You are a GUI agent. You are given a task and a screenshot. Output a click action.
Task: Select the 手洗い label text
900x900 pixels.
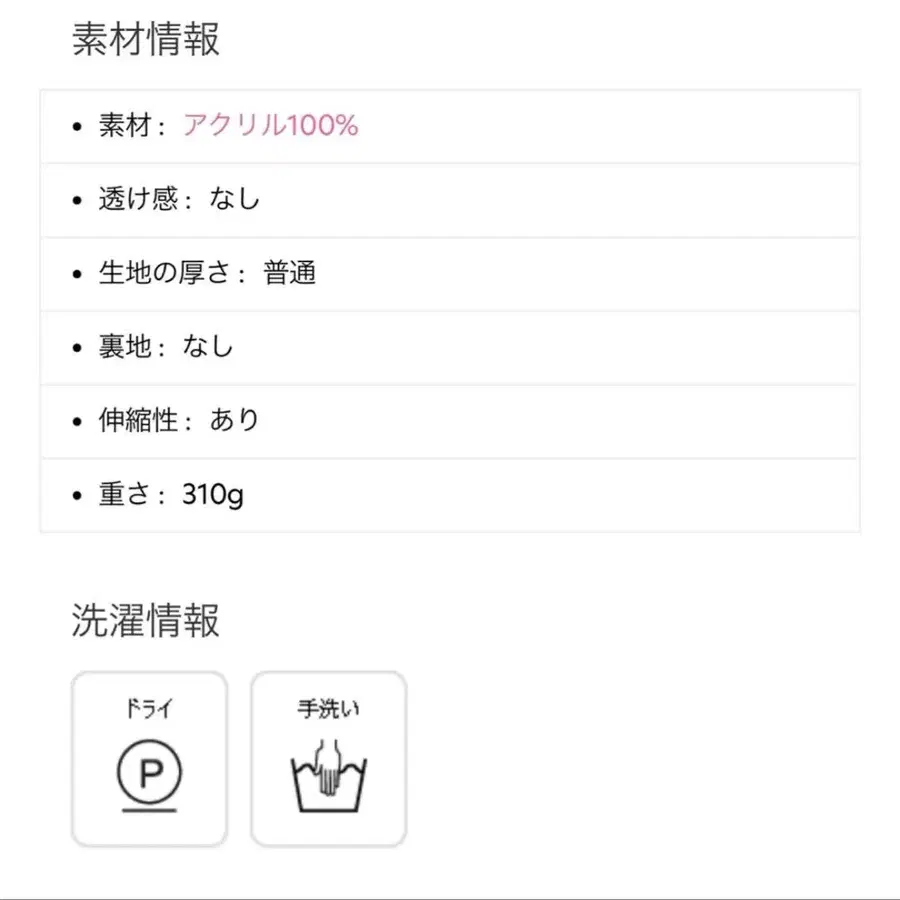(328, 709)
